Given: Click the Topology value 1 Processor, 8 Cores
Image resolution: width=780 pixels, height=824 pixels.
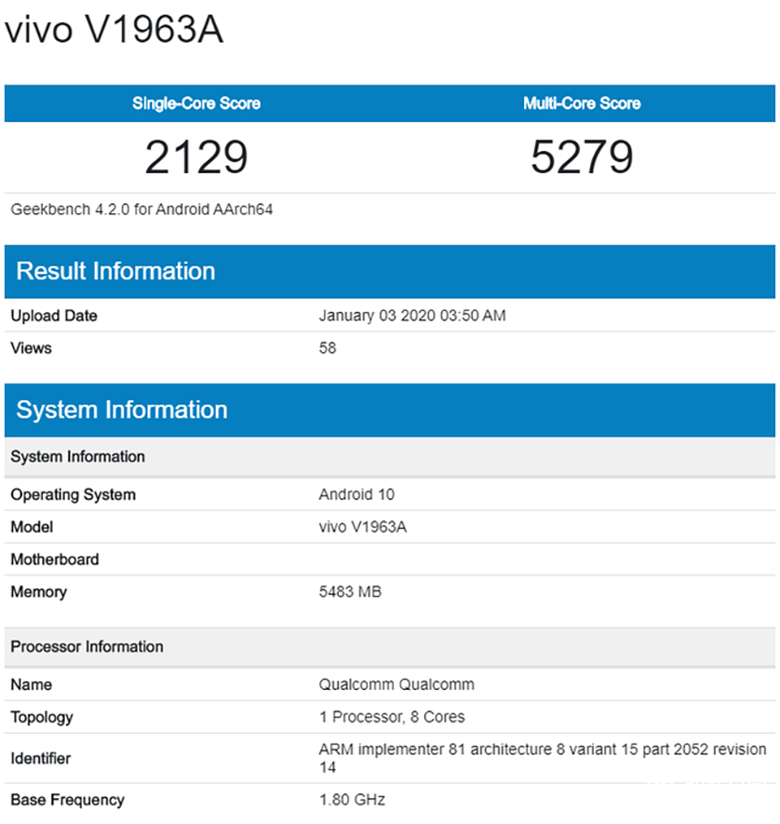Looking at the screenshot, I should (x=391, y=717).
